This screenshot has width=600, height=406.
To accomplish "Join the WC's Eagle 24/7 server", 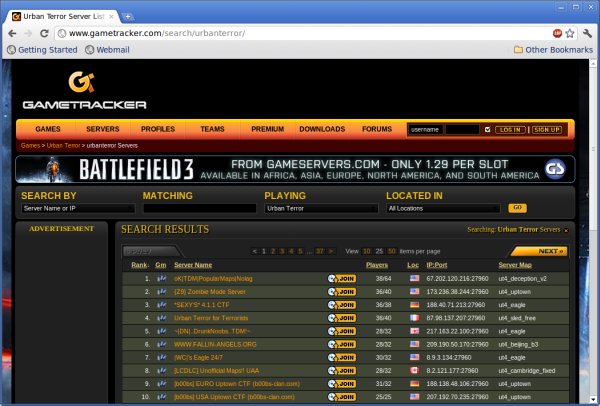I will [342, 357].
